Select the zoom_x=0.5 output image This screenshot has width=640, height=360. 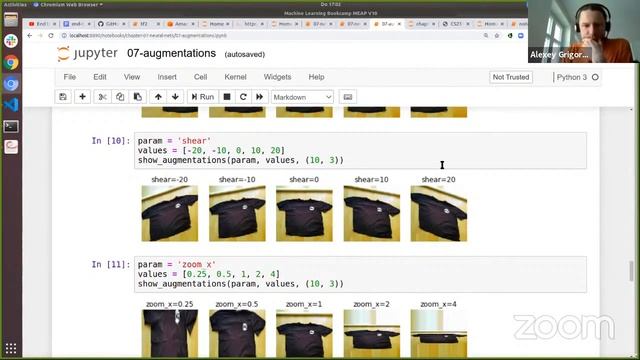237,334
